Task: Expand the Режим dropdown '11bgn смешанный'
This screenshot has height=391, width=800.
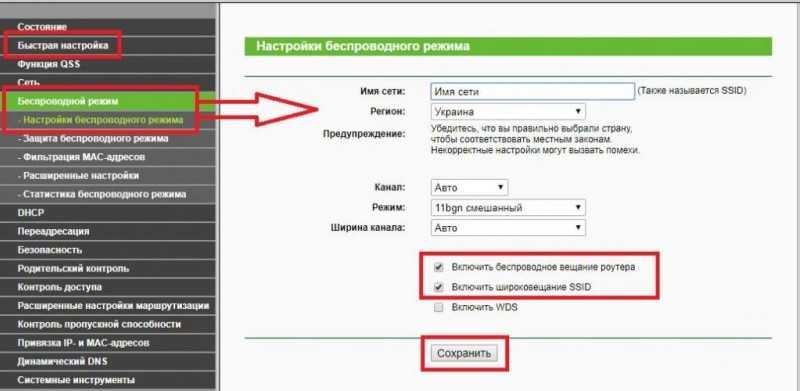Action: click(x=508, y=208)
